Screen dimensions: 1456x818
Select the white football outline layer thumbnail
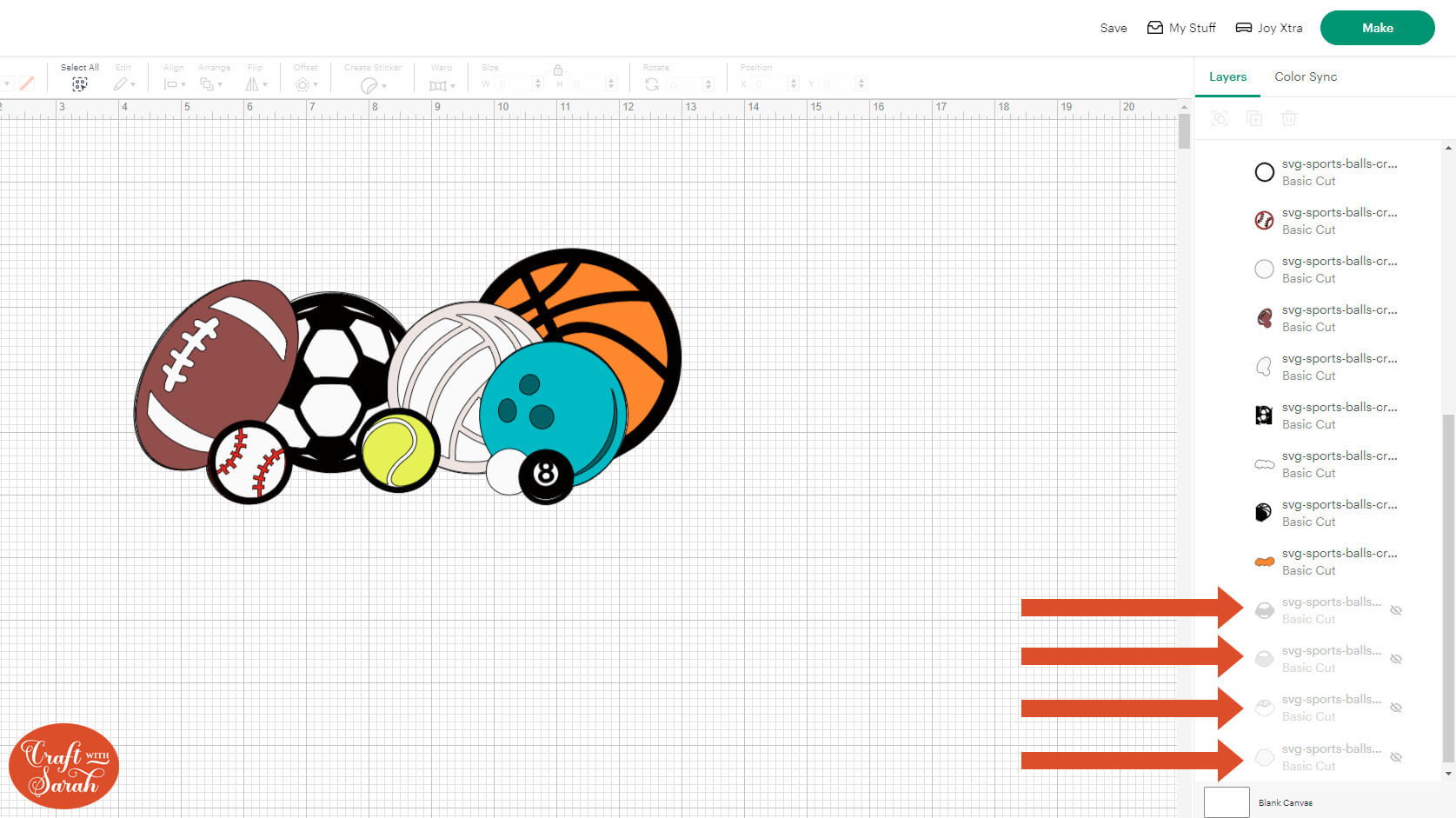coord(1265,367)
